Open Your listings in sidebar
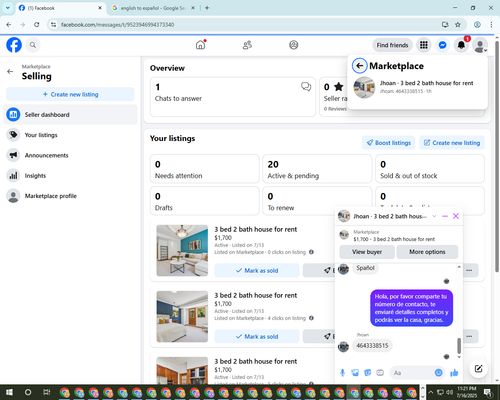The image size is (500, 400). pos(70,135)
